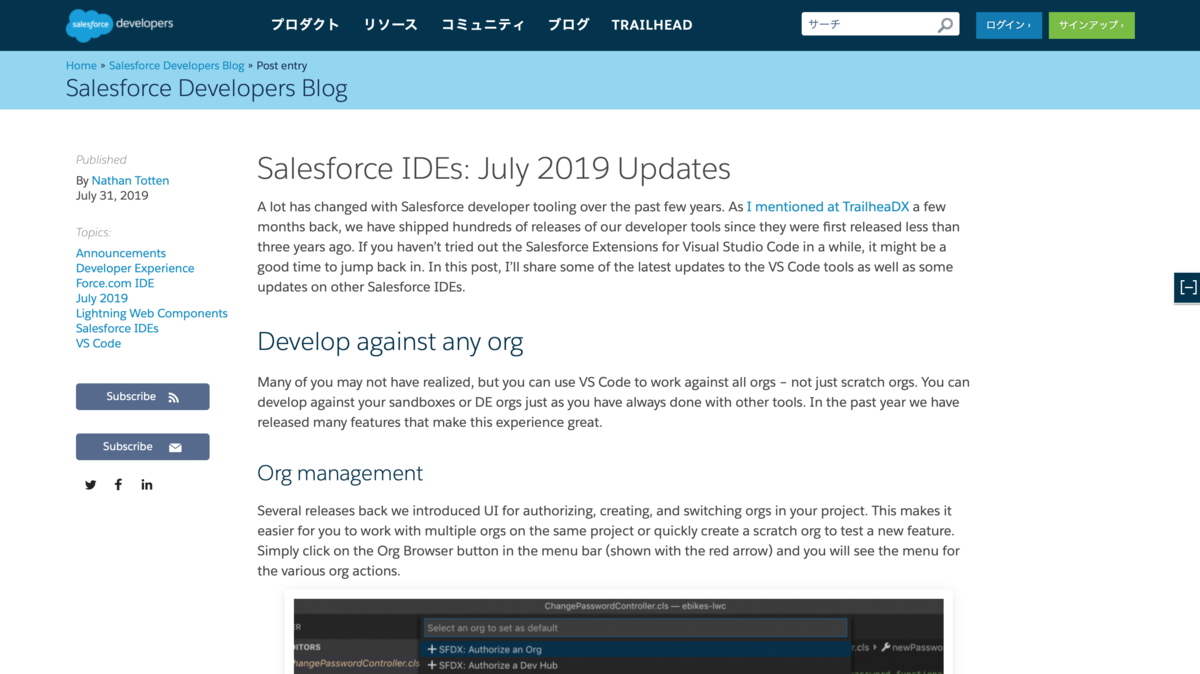The height and width of the screenshot is (674, 1200).
Task: Click the search magnifier icon
Action: pos(944,25)
